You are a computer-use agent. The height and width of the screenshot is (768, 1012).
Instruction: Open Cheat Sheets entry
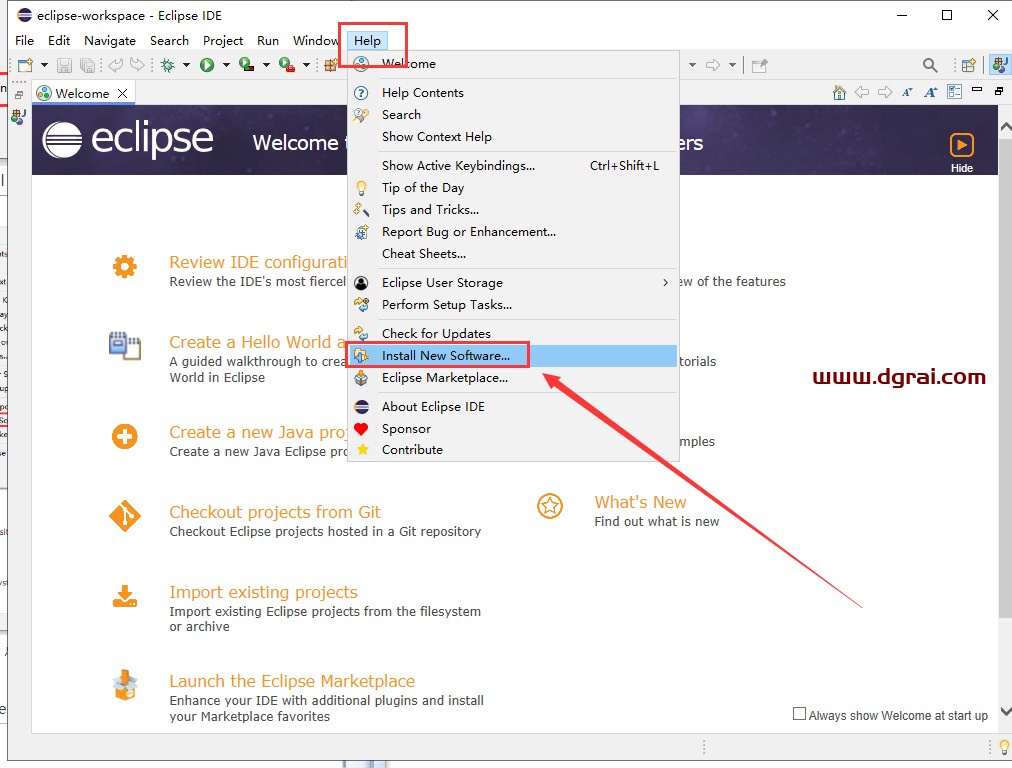point(513,254)
